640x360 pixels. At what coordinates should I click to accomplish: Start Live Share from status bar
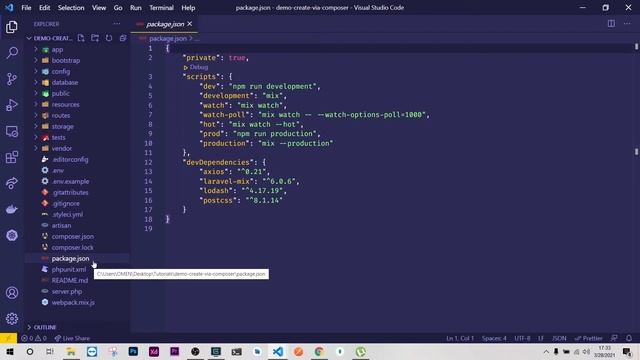coord(72,338)
